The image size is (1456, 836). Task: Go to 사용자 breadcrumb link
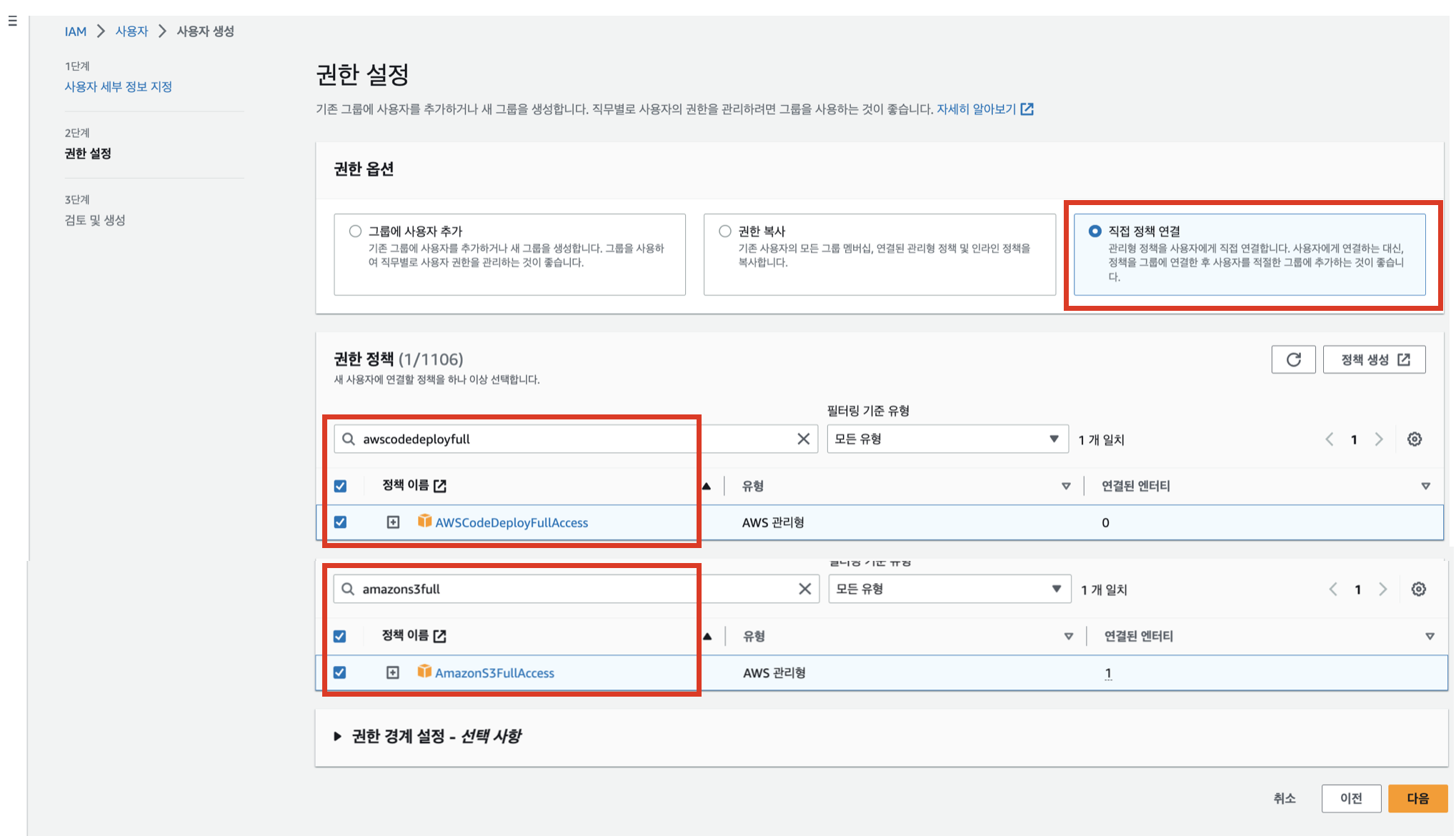tap(131, 31)
